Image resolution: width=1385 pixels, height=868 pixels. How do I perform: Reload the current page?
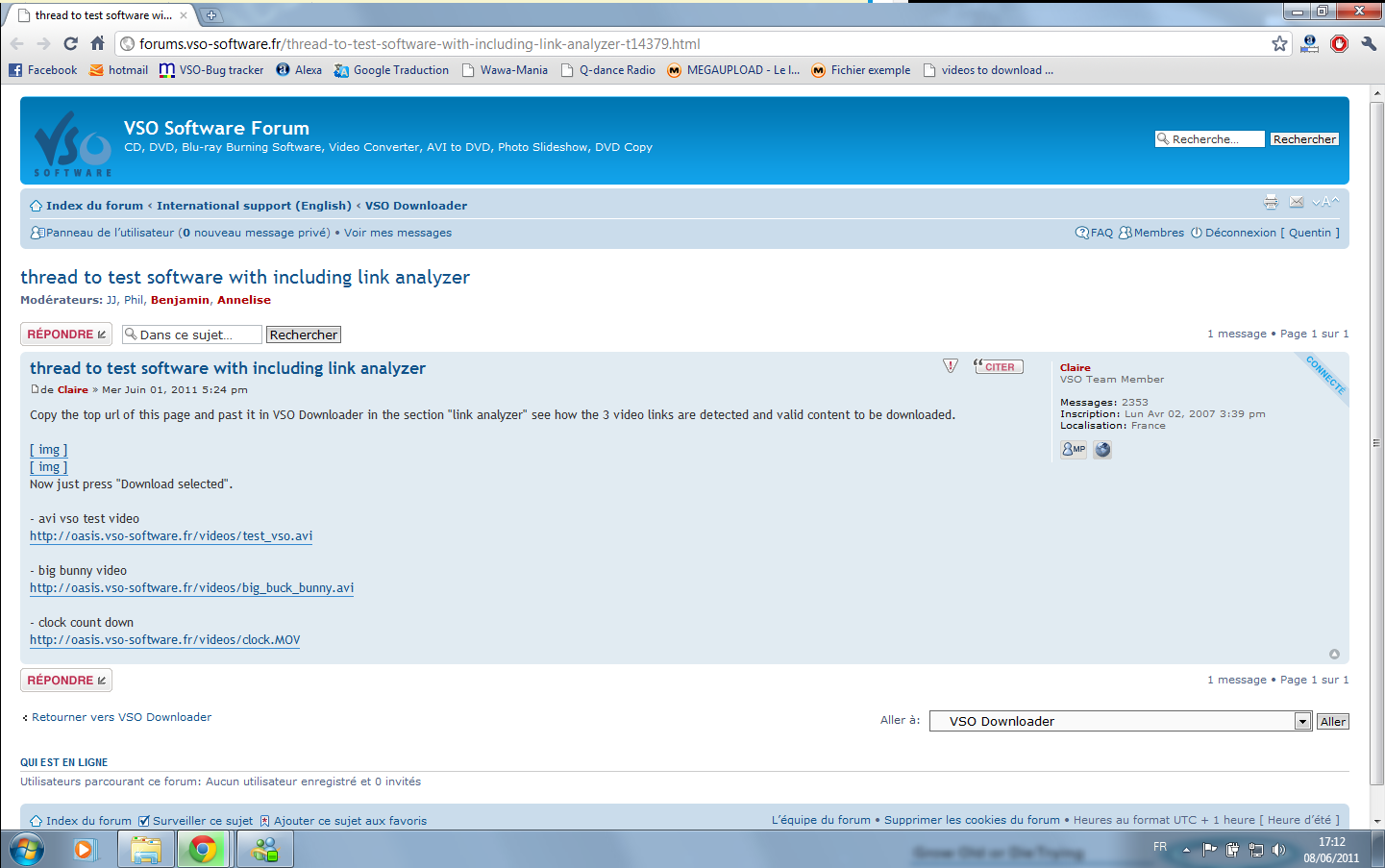[x=70, y=43]
